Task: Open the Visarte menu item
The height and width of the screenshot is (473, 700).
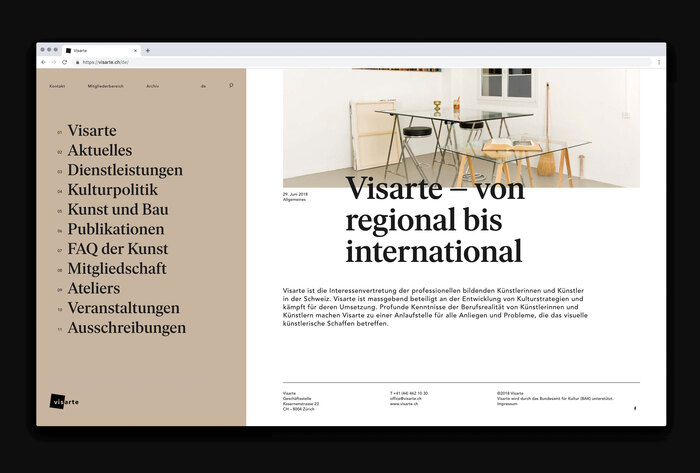Action: 92,130
